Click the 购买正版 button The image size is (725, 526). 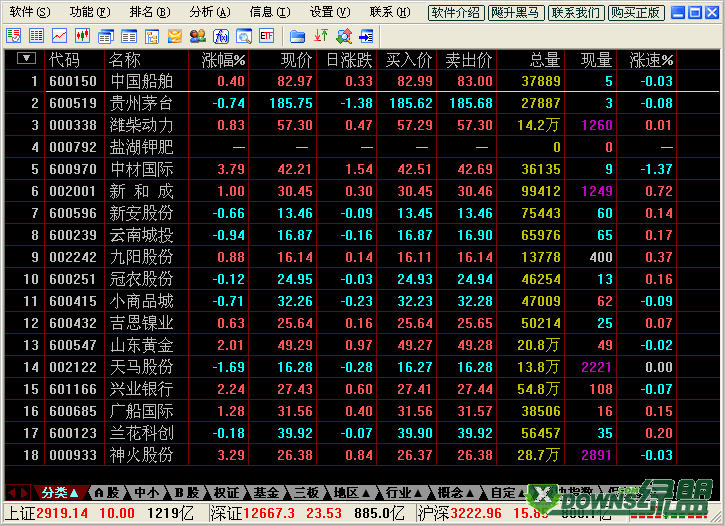[x=636, y=12]
